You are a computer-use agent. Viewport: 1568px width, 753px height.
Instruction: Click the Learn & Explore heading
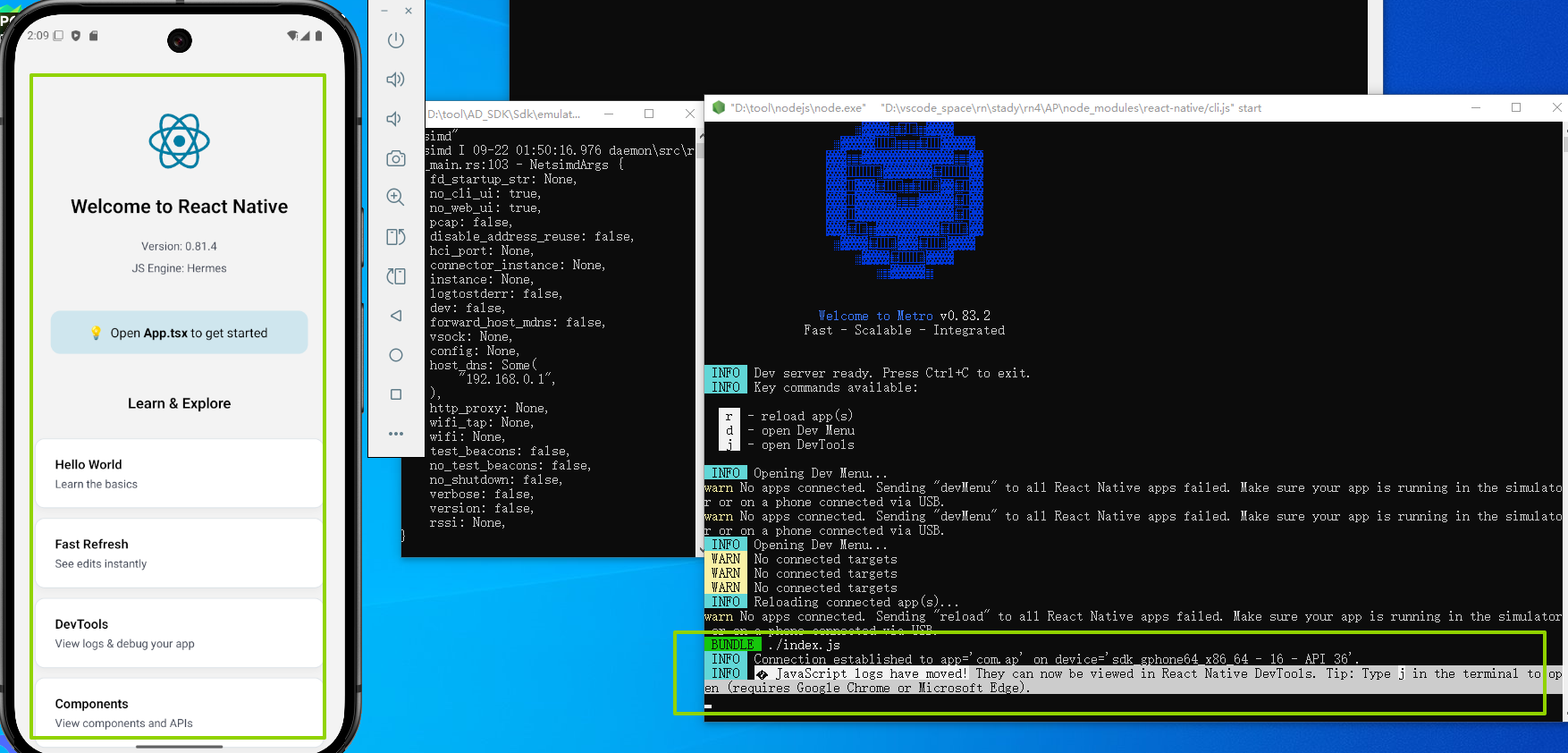click(x=180, y=403)
